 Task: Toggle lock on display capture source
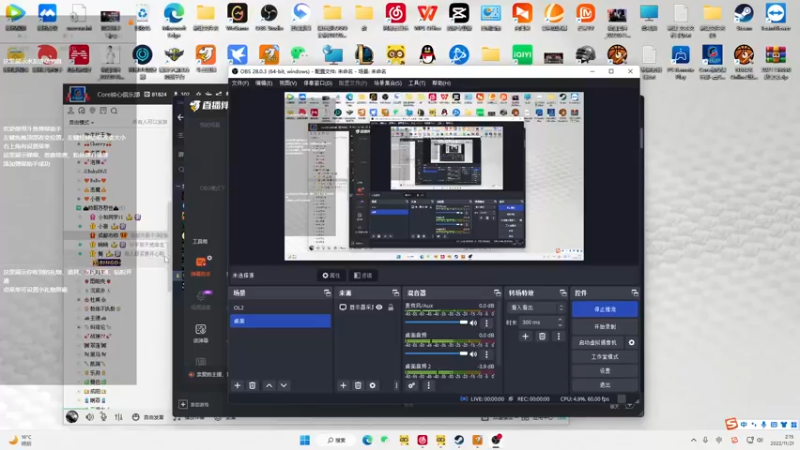point(391,307)
